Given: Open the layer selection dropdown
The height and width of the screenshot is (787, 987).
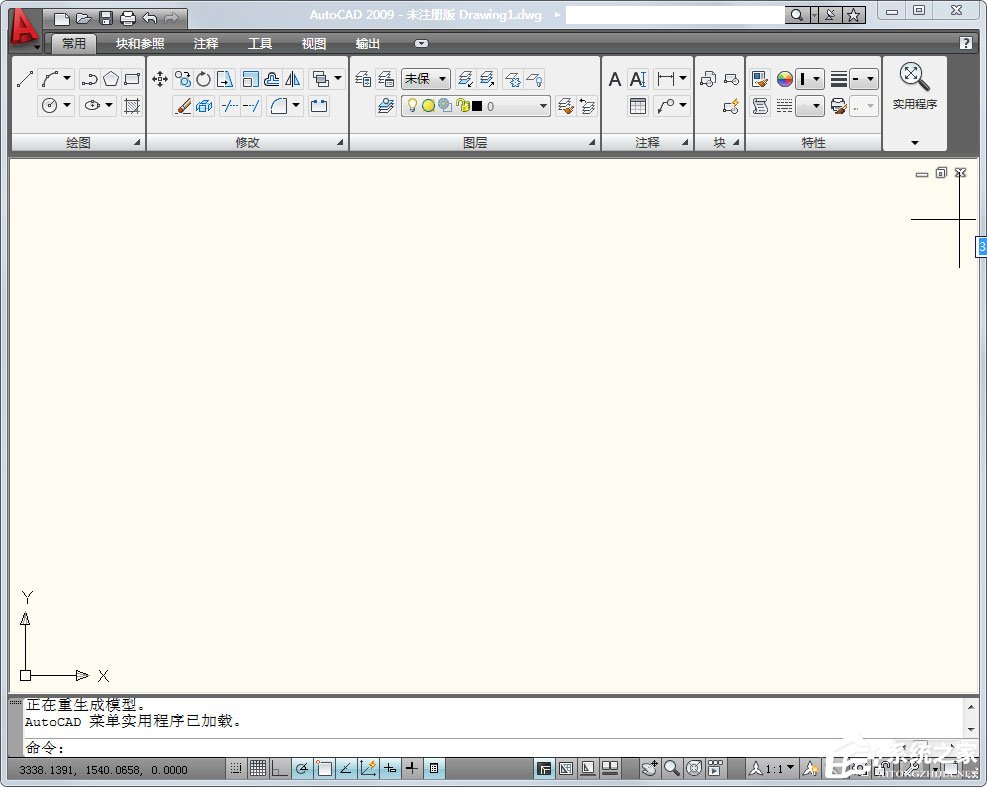Looking at the screenshot, I should pos(542,106).
